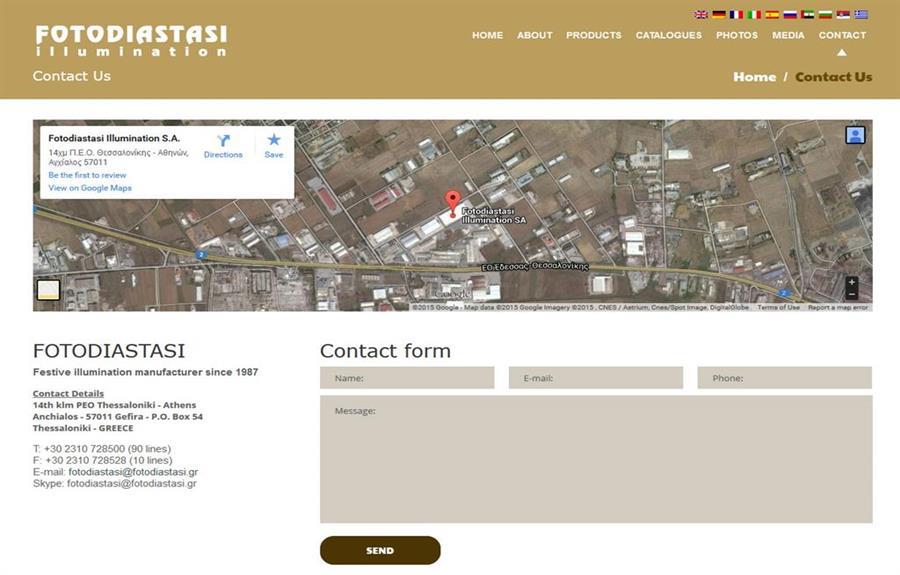Open View on Google Maps link
Image resolution: width=900 pixels, height=575 pixels.
click(x=90, y=188)
